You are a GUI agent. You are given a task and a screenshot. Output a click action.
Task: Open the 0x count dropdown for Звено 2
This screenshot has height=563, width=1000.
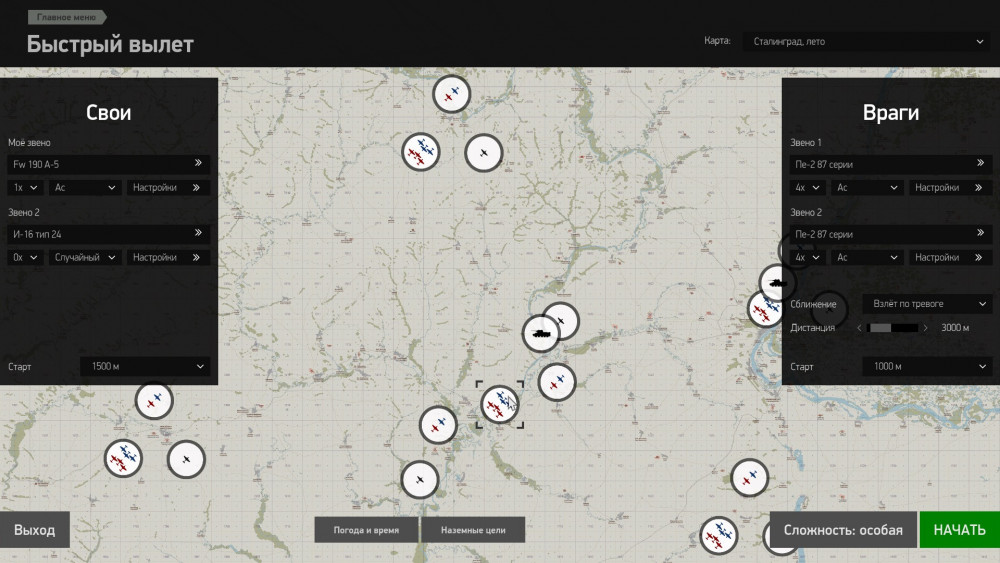coord(26,258)
